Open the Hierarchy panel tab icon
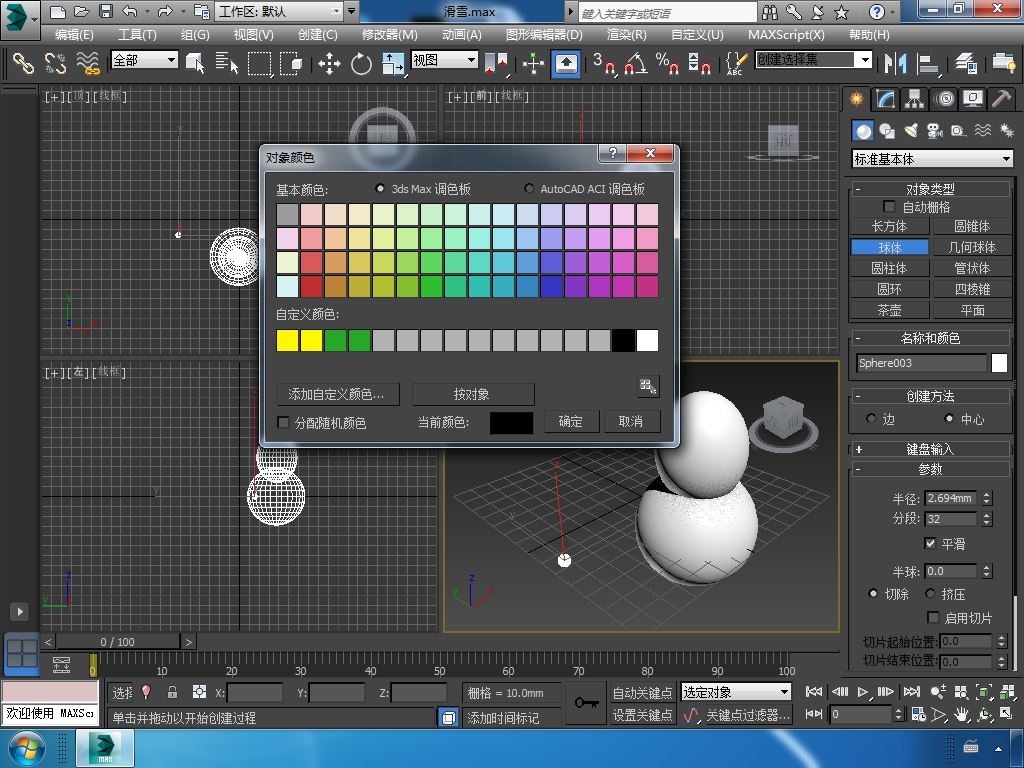This screenshot has width=1024, height=768. (914, 99)
